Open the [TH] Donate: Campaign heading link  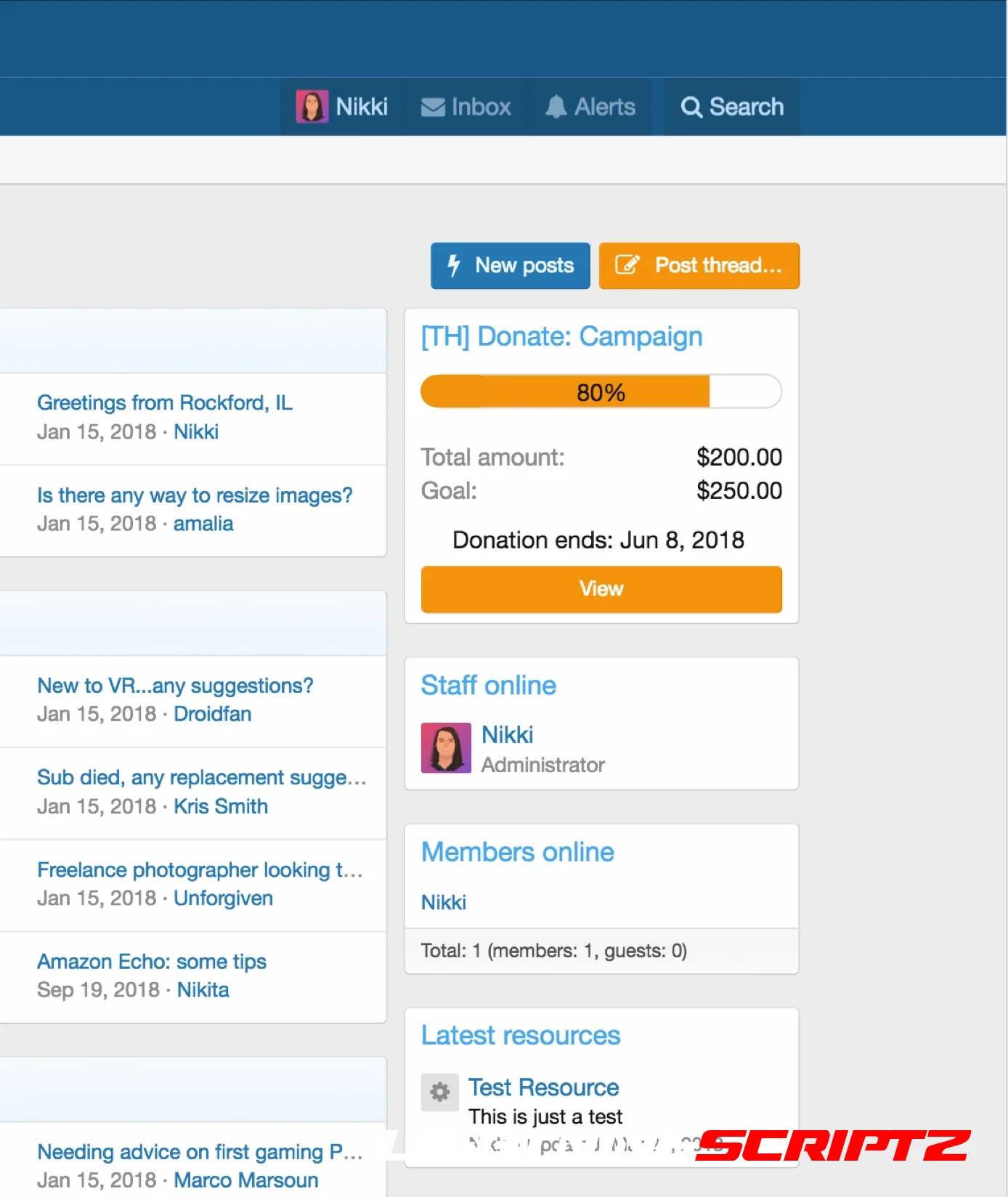tap(561, 336)
